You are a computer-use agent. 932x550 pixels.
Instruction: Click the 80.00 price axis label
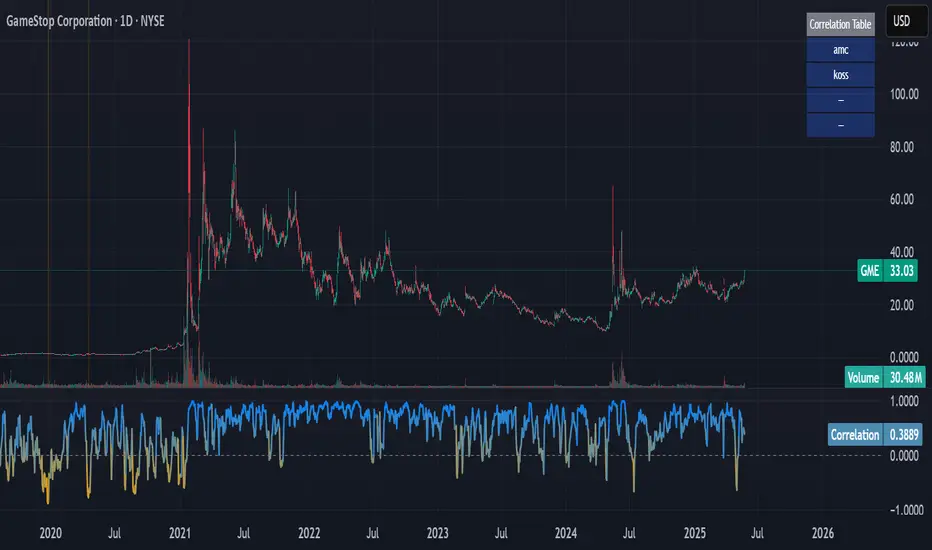click(901, 147)
